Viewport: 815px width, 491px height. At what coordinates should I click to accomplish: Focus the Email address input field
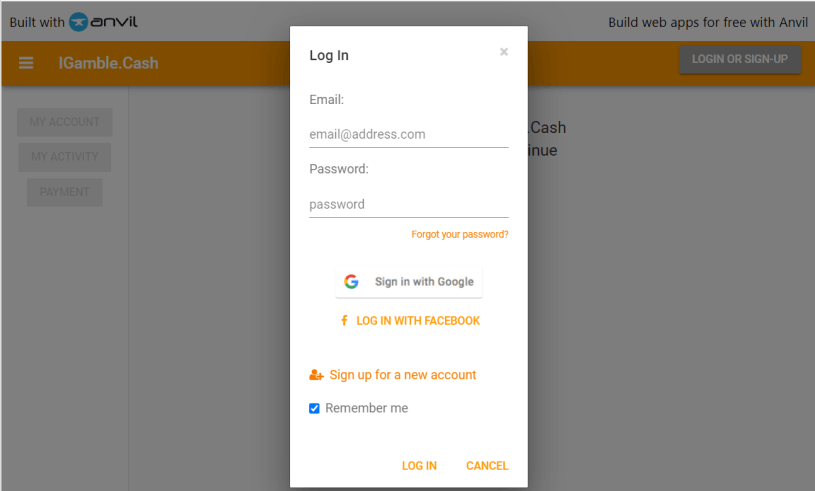click(409, 135)
